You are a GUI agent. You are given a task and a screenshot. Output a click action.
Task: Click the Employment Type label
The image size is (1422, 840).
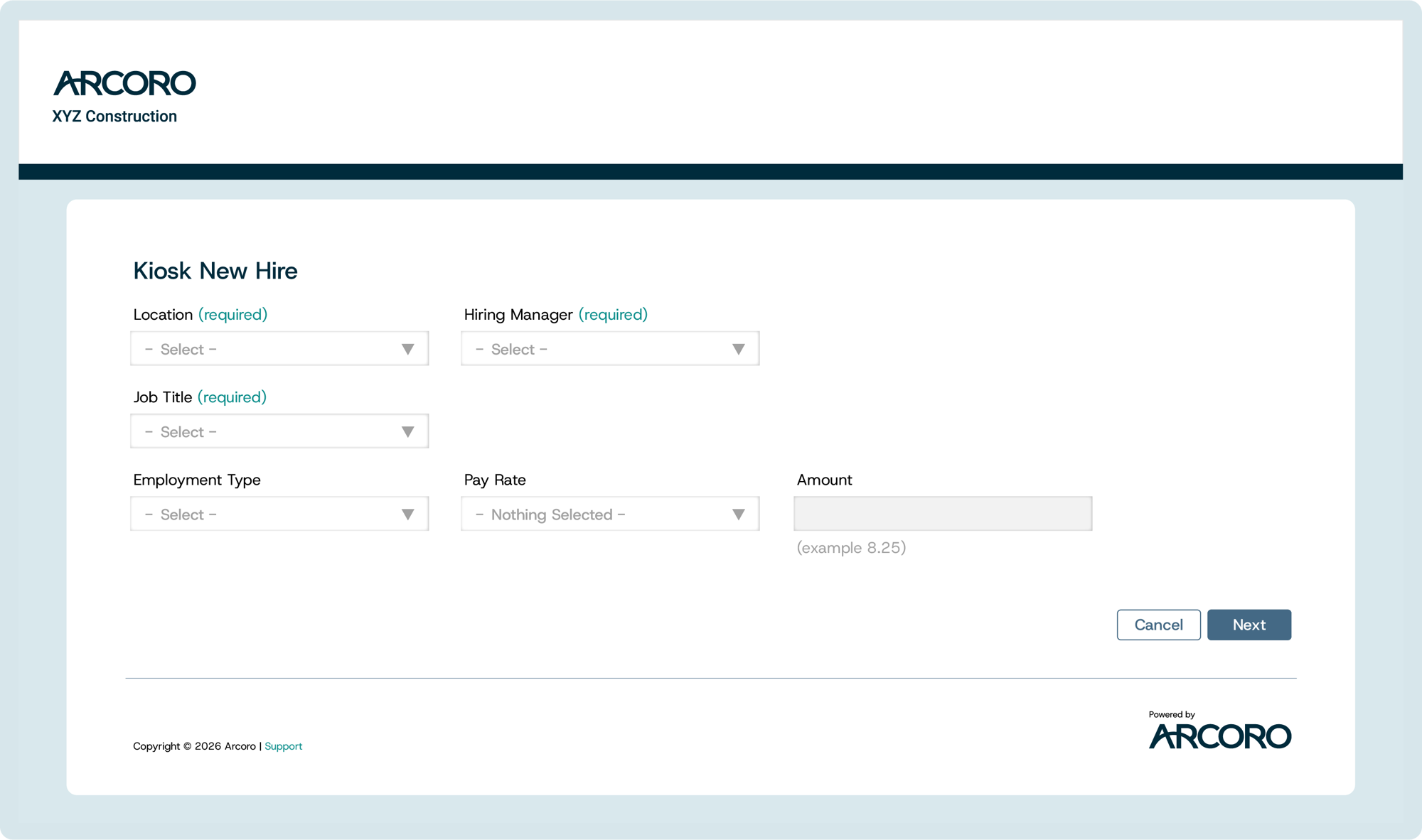coord(197,480)
